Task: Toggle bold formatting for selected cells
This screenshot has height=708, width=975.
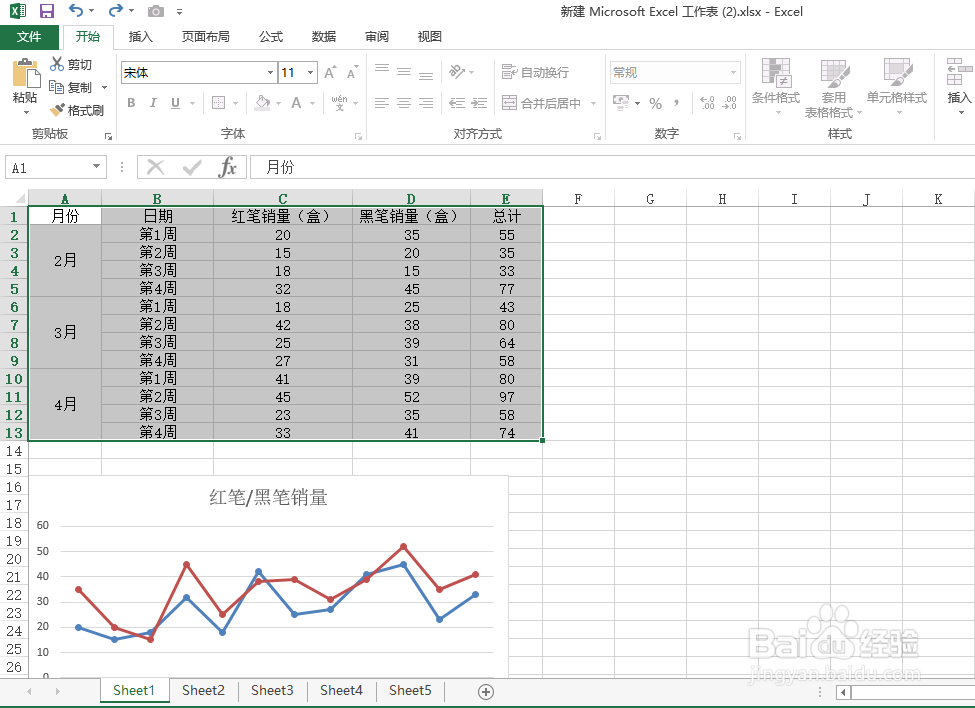Action: [130, 103]
